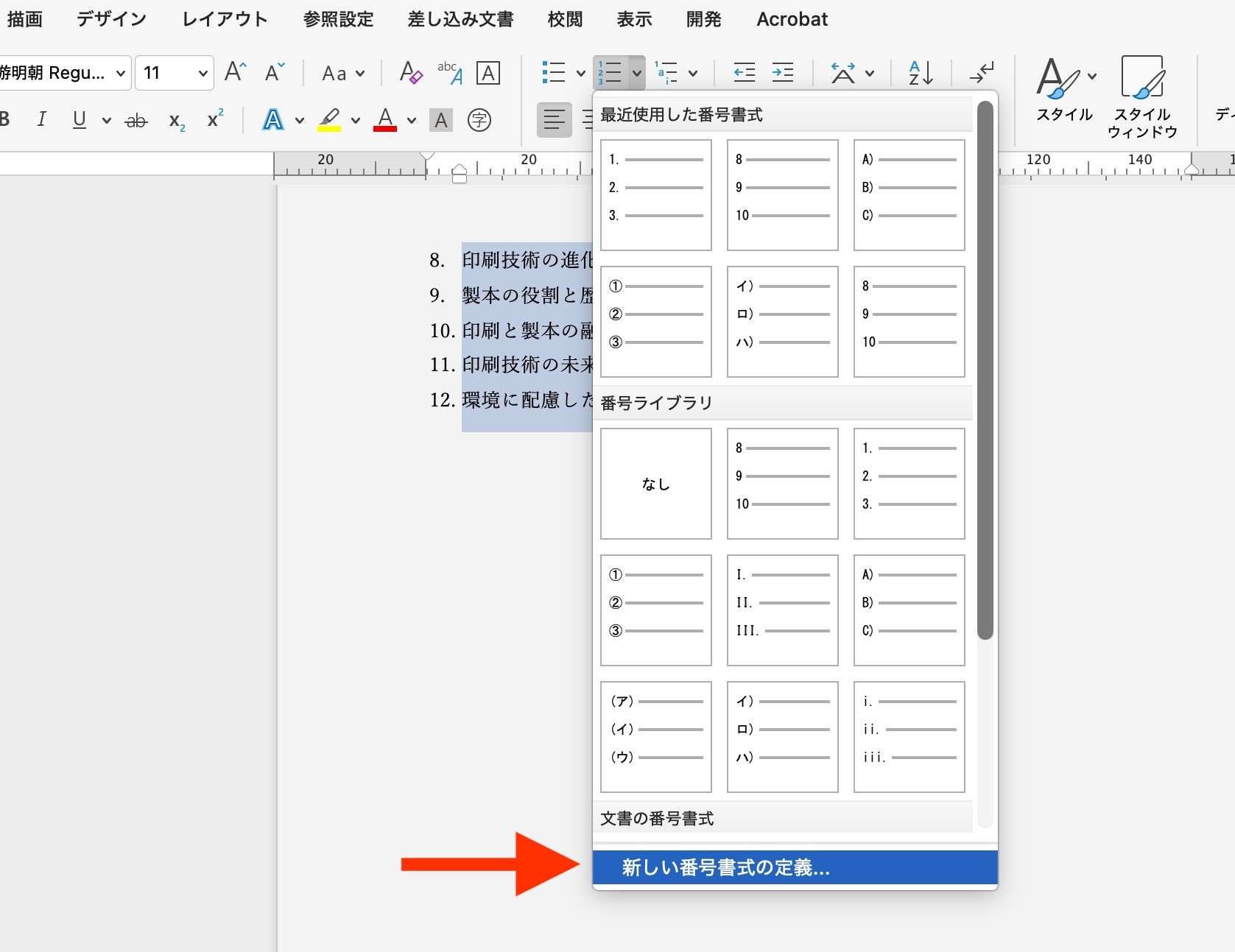
Task: Apply the yellow highlight color
Action: coord(329,119)
